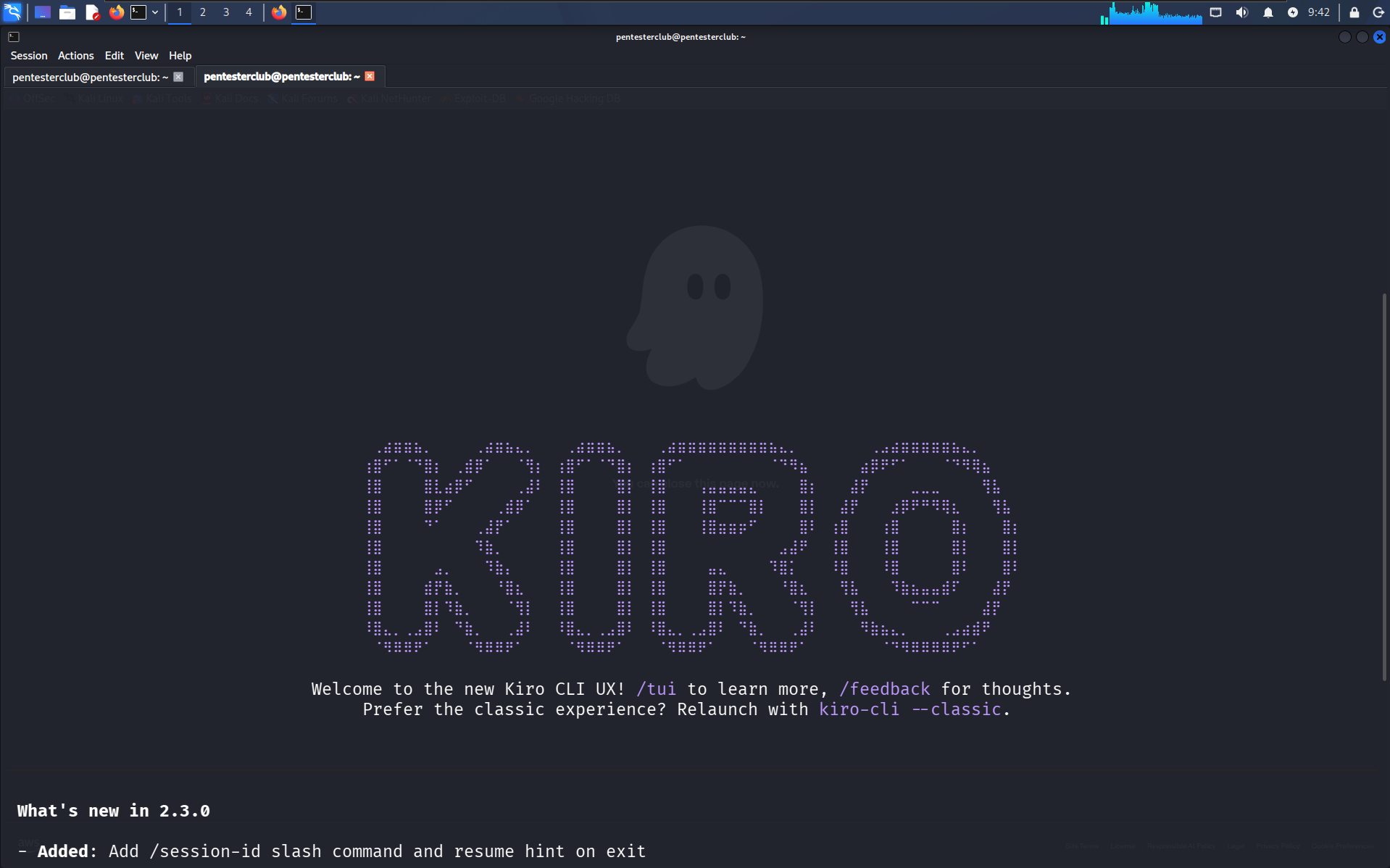Open the volume control icon
1390x868 pixels.
pos(1242,12)
